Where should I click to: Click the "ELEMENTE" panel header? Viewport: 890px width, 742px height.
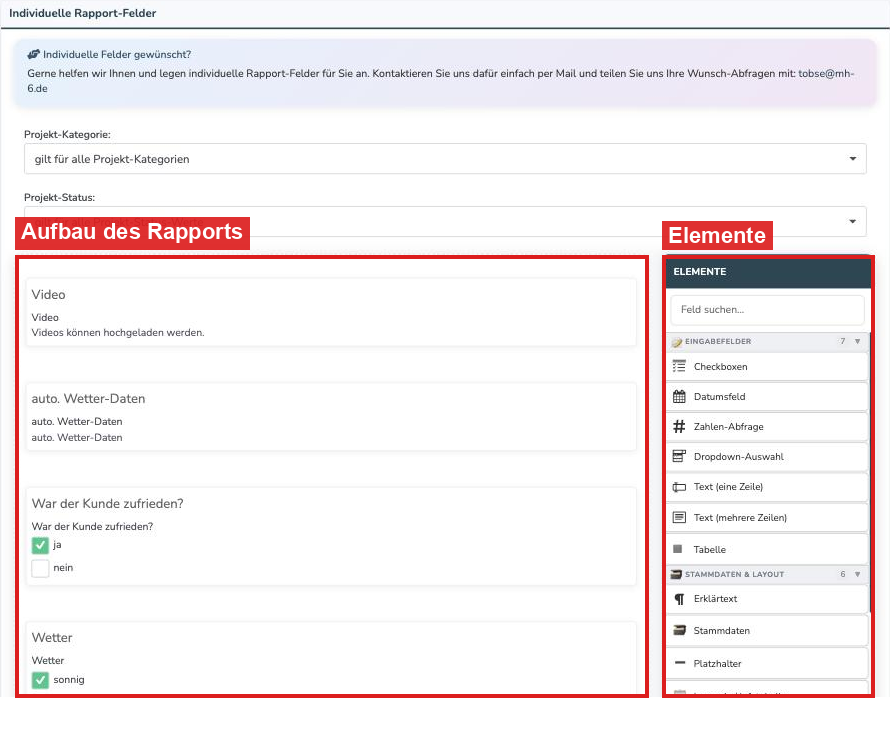769,271
